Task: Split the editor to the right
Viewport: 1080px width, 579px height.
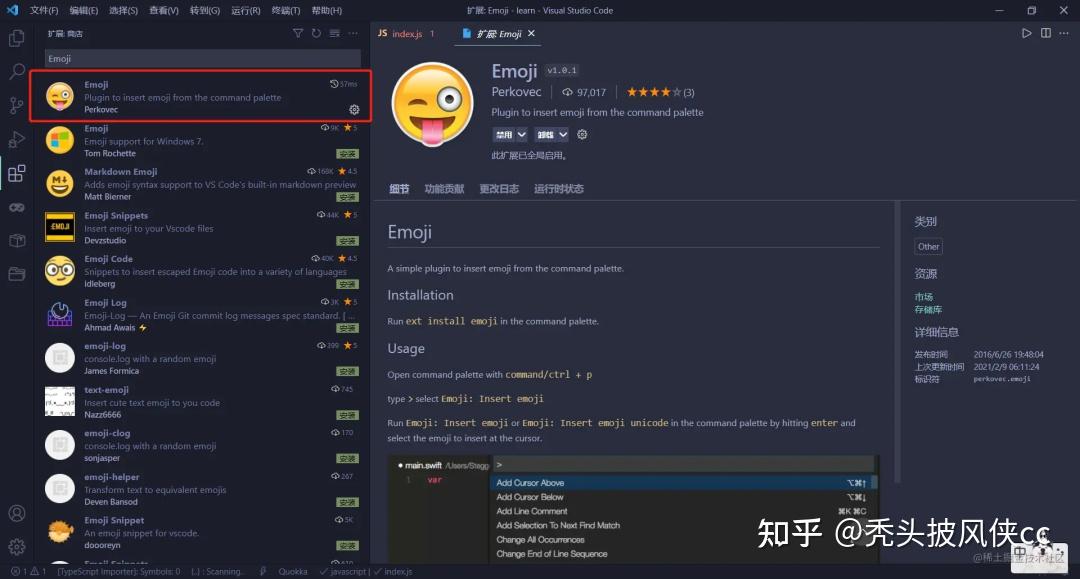Action: coord(1046,33)
